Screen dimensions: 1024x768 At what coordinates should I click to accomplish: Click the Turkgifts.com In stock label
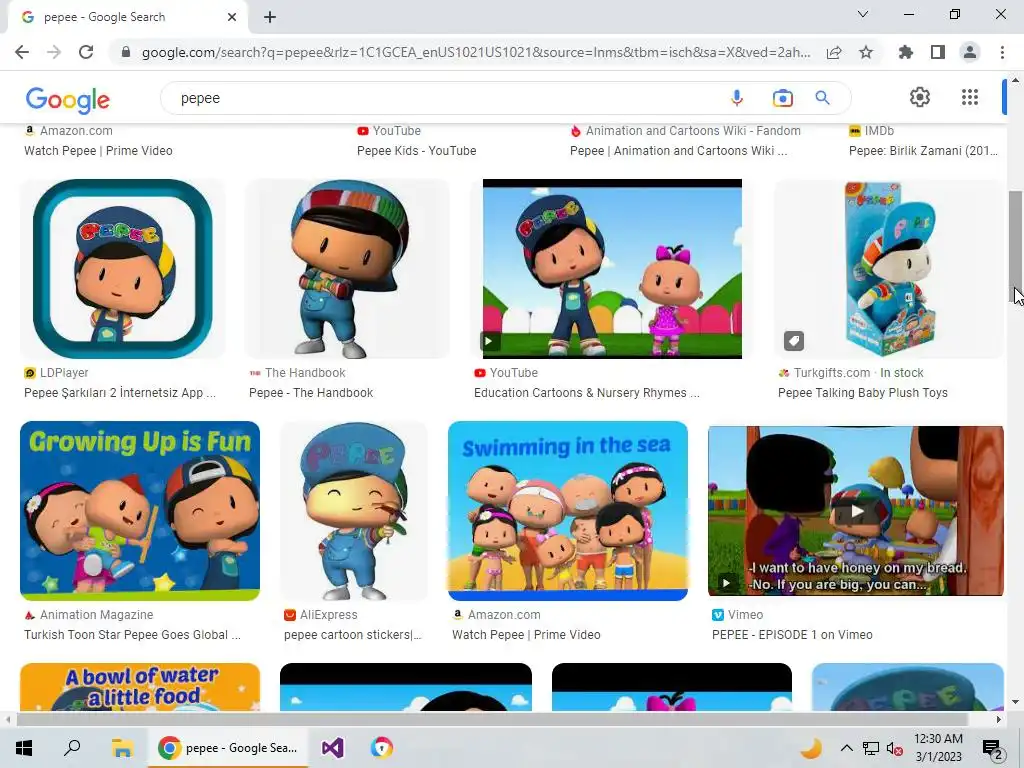[x=858, y=373]
